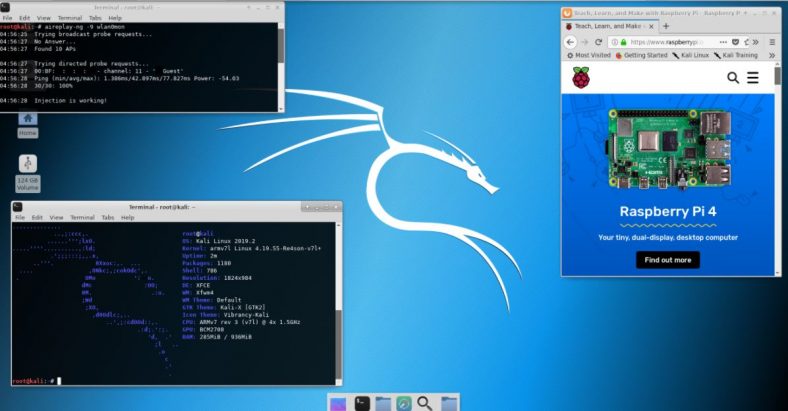Open File menu in neofetch terminal
This screenshot has width=788, height=411.
point(20,218)
